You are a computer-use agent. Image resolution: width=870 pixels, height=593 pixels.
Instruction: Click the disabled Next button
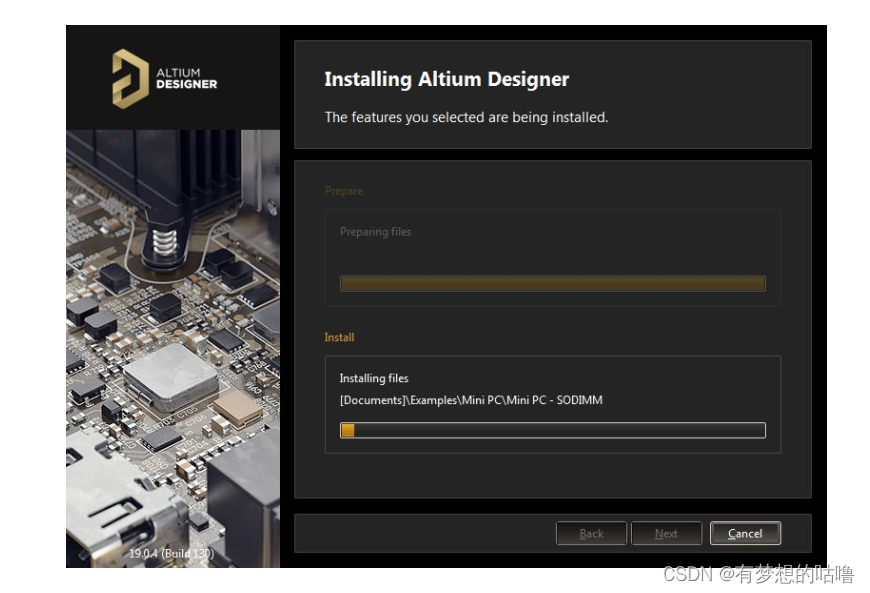(666, 533)
